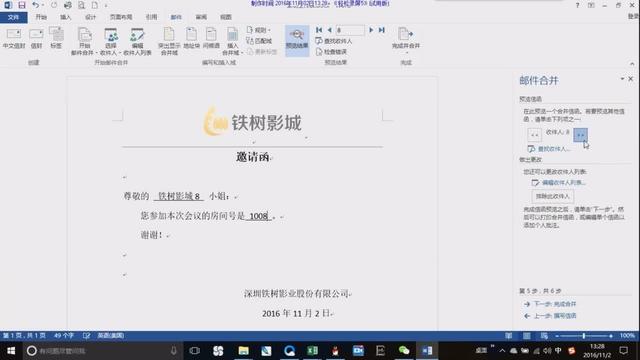The image size is (640, 360).
Task: Click the merged room number 1008
Action: 259,216
